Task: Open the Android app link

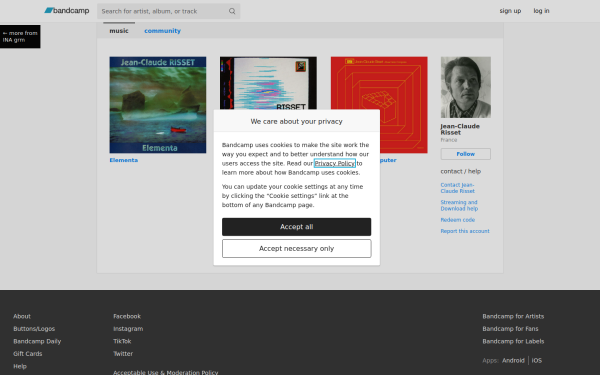Action: (x=513, y=360)
